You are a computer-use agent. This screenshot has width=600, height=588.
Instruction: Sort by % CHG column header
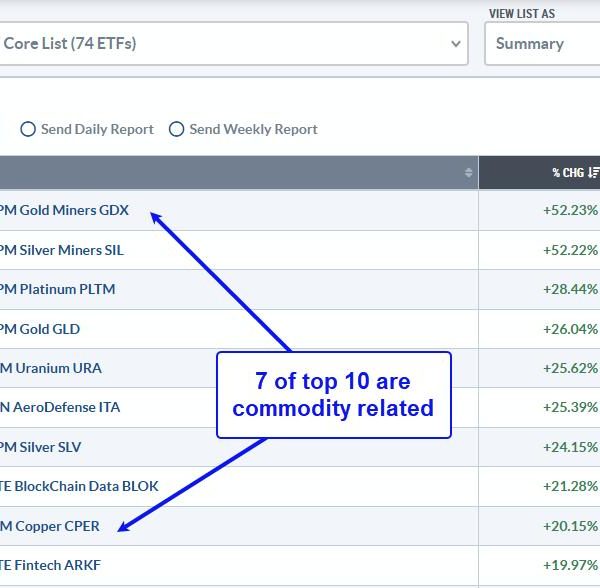pos(539,173)
